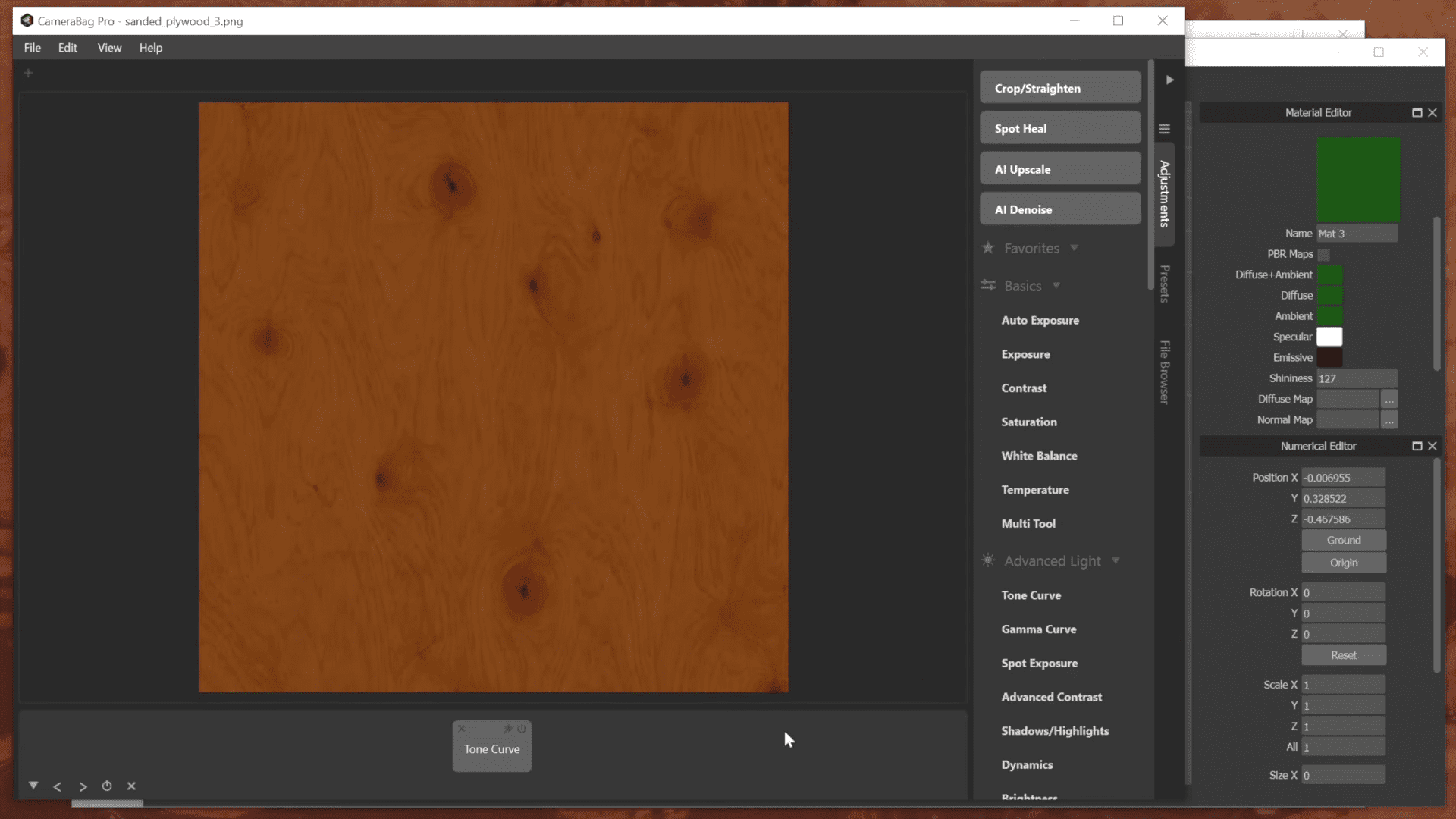Image resolution: width=1456 pixels, height=819 pixels.
Task: Open the Diffuse color swatch
Action: pyautogui.click(x=1332, y=295)
